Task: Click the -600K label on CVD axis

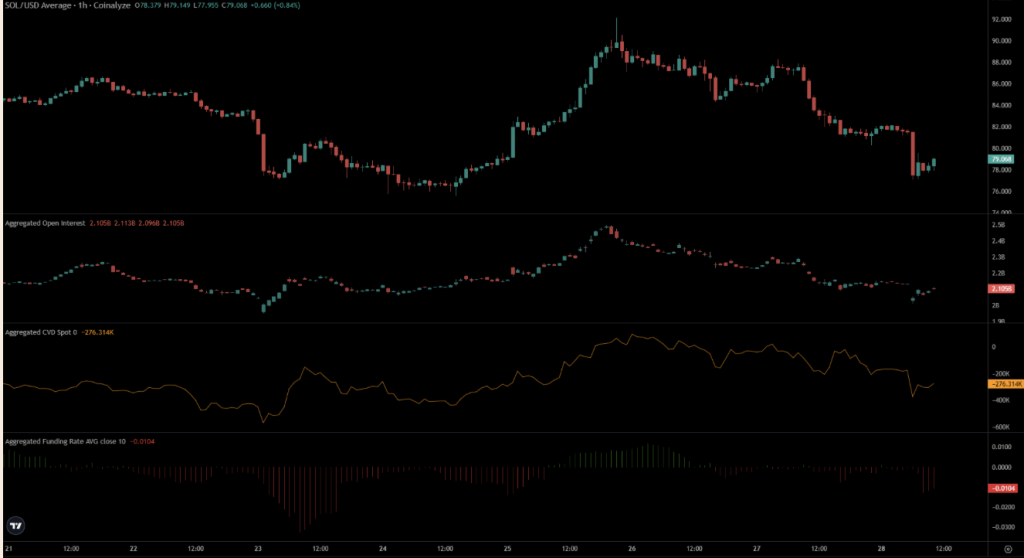Action: (x=1000, y=427)
